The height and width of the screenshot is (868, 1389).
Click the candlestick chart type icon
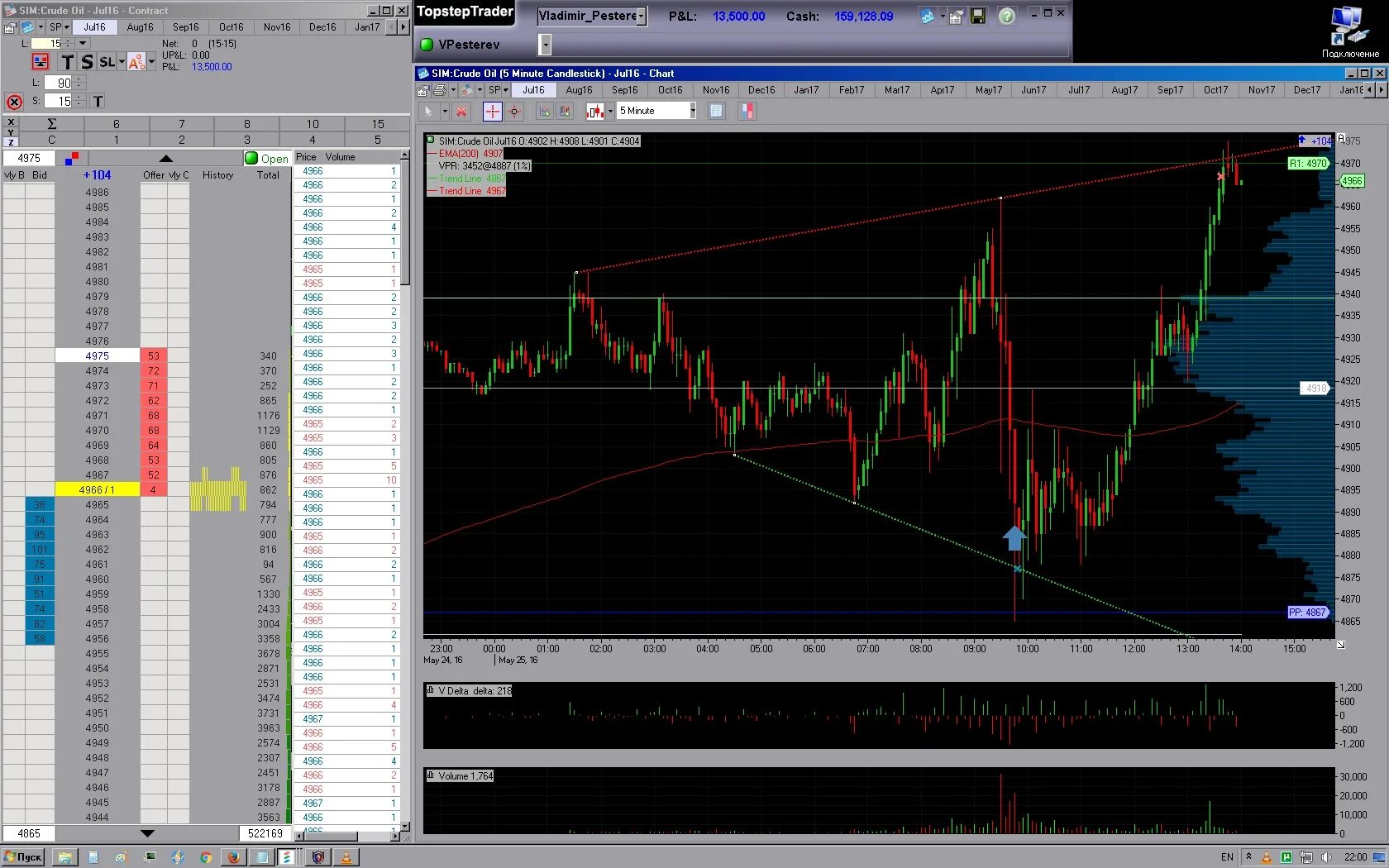[x=595, y=111]
